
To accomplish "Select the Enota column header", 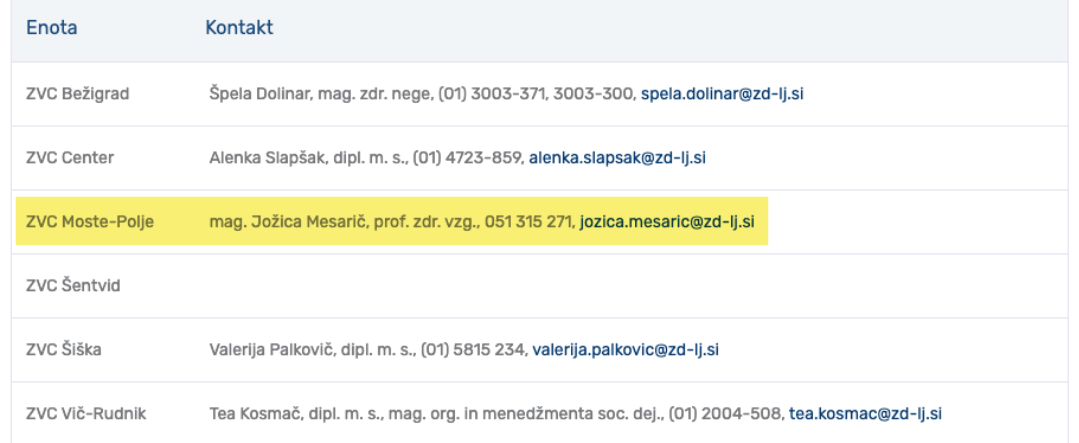I will pos(52,28).
